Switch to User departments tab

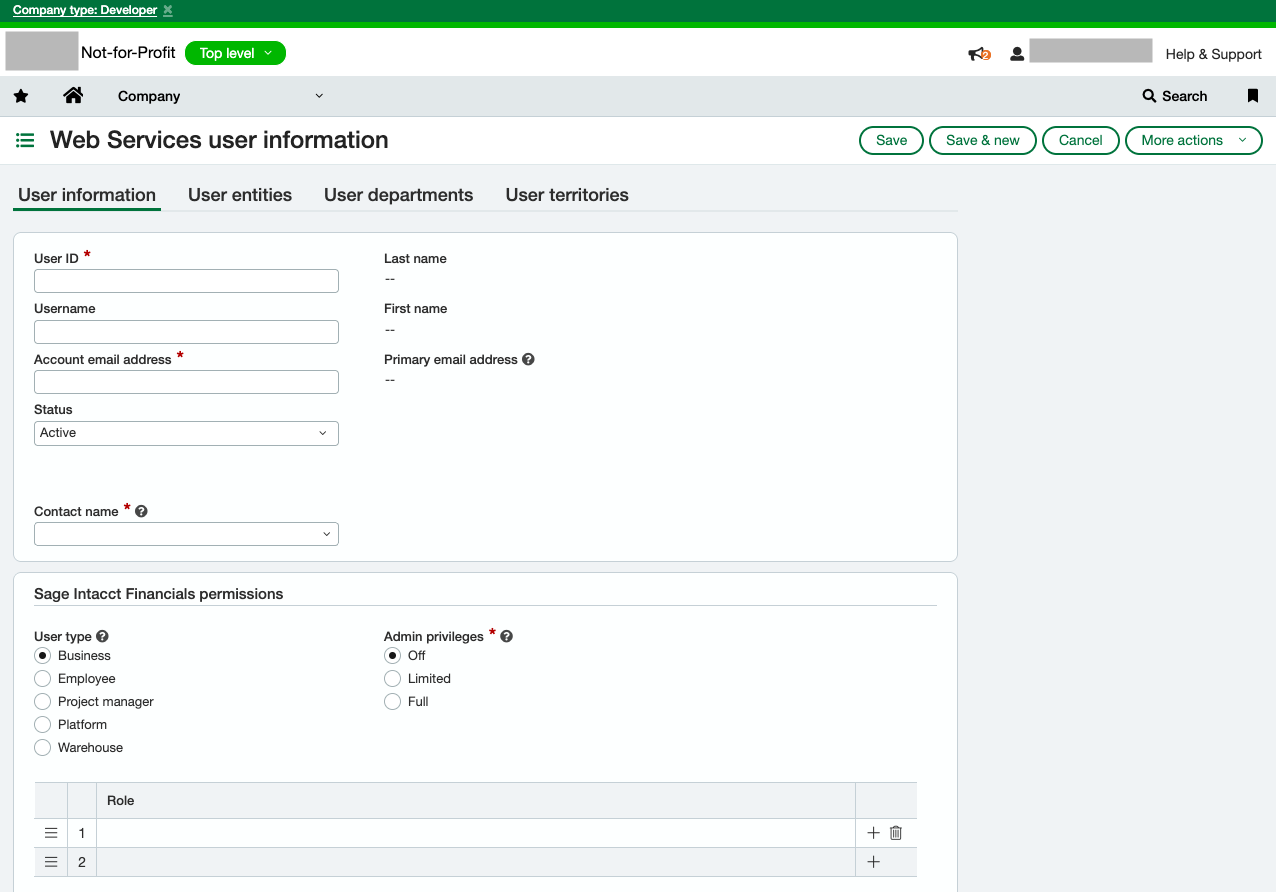coord(398,195)
